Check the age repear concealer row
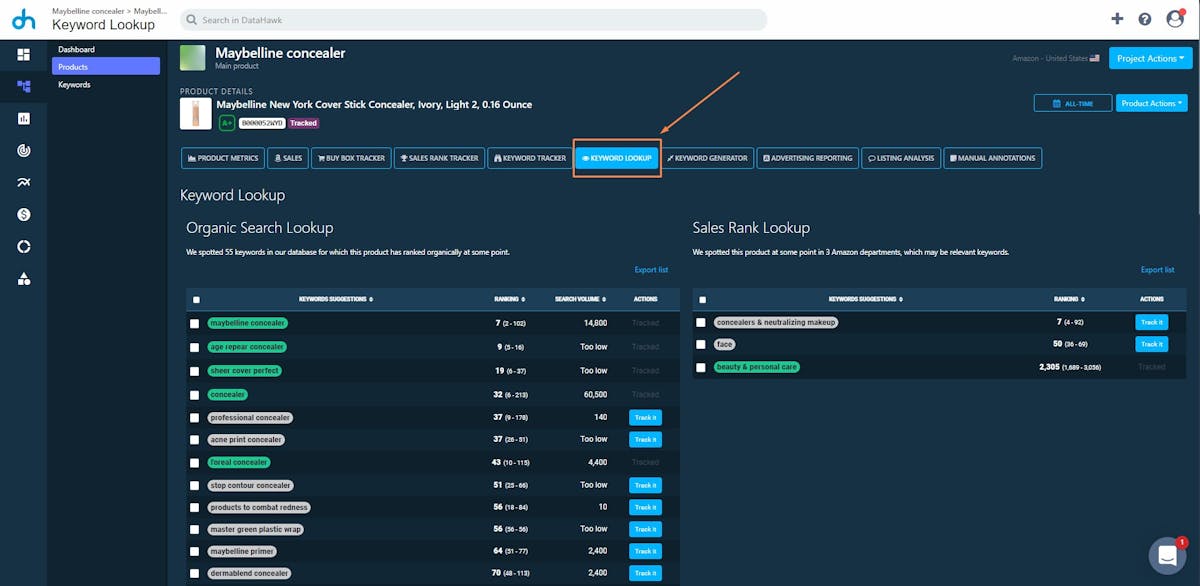The height and width of the screenshot is (586, 1200). point(195,347)
